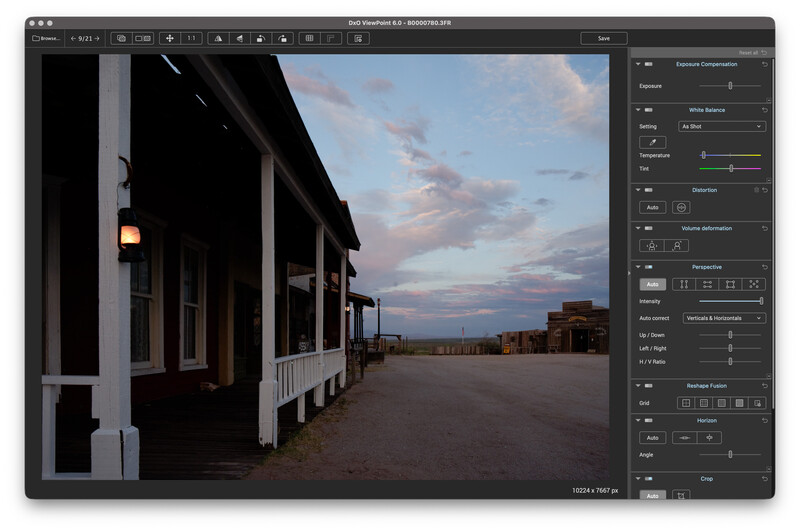Click the compare with reference image icon
800x532 pixels.
tap(121, 38)
